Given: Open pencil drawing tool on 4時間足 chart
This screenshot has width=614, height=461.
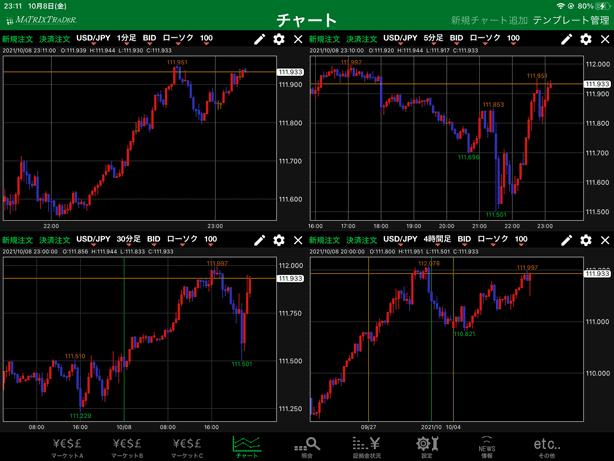Looking at the screenshot, I should 567,240.
